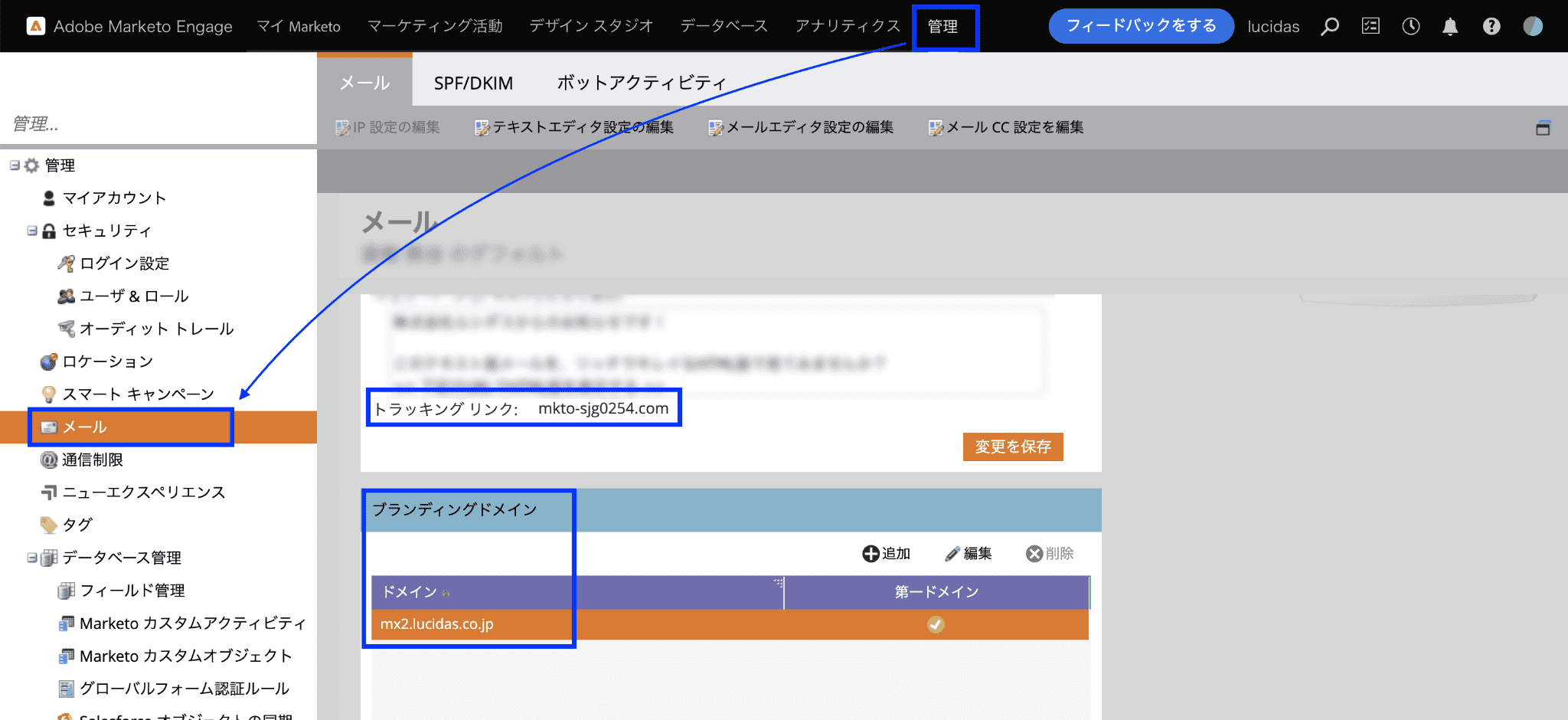This screenshot has height=720, width=1568.
Task: Click the edit (編集) pencil icon
Action: 952,554
